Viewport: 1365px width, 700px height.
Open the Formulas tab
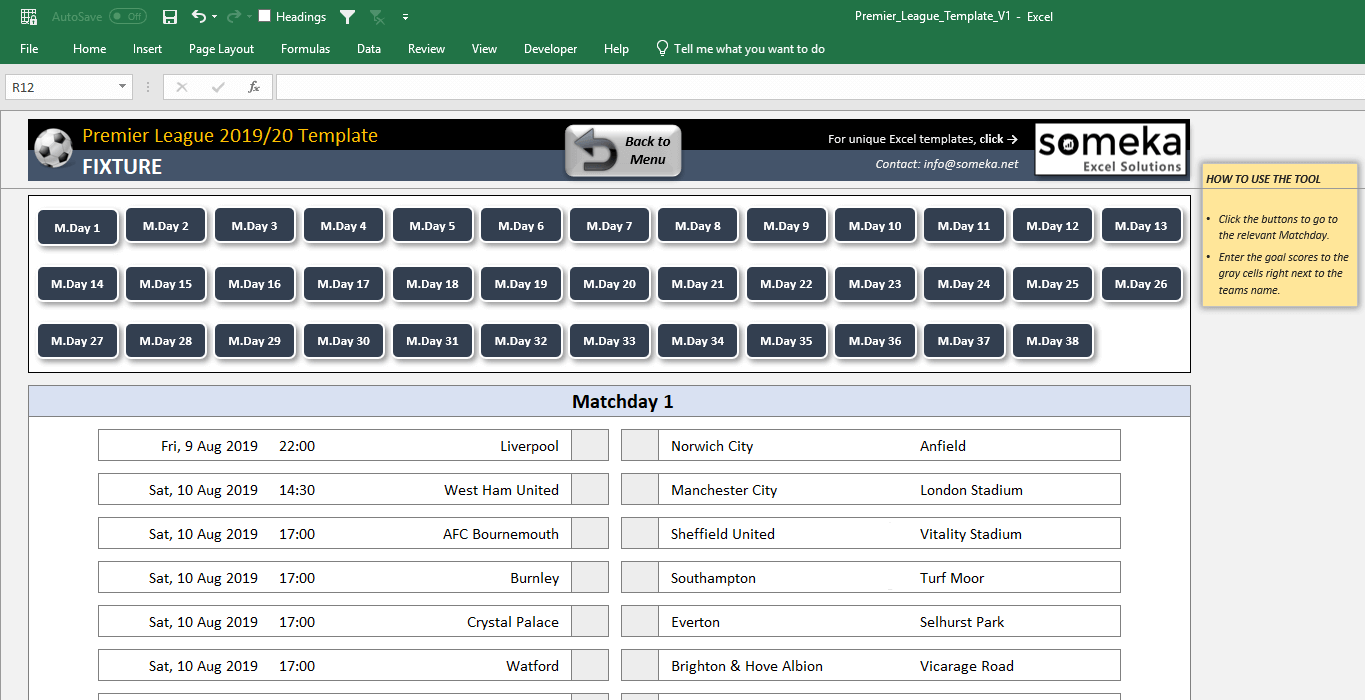click(x=305, y=49)
